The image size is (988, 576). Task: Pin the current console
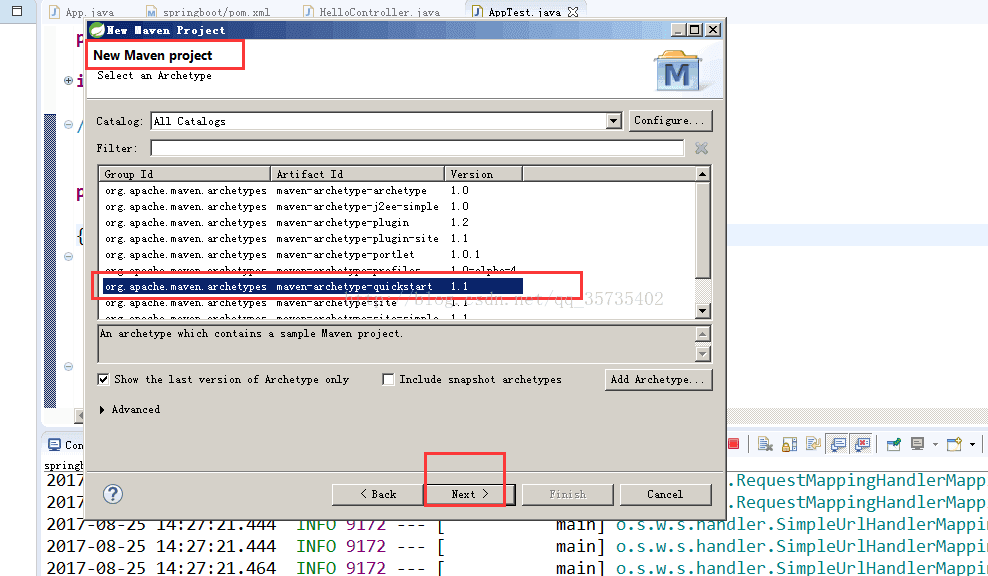point(893,444)
